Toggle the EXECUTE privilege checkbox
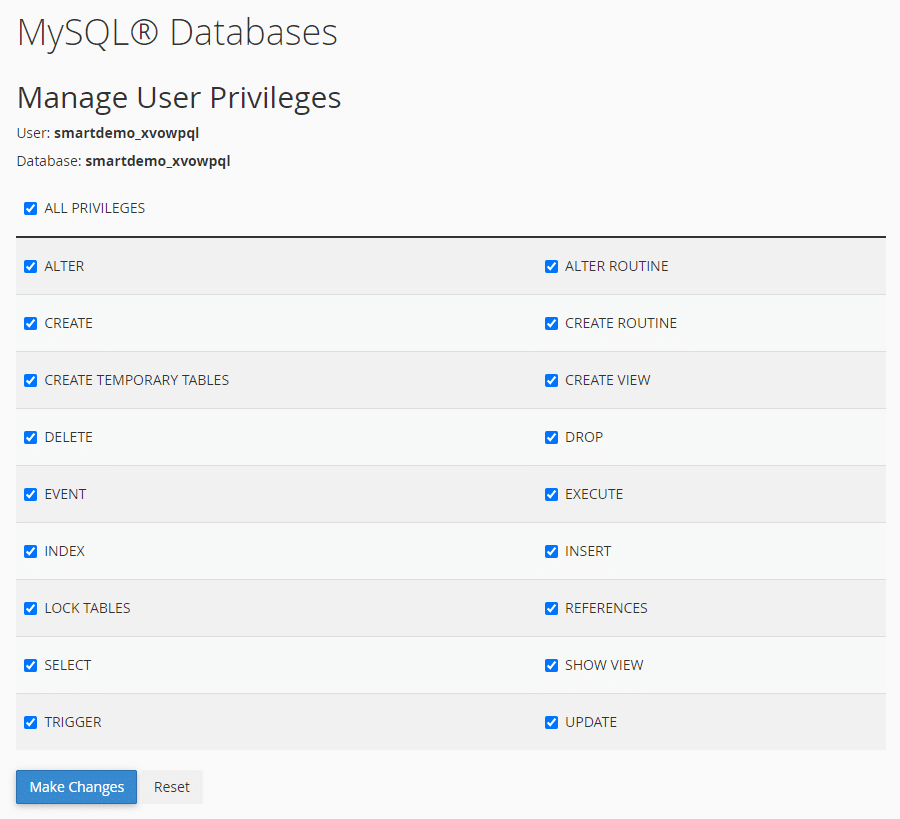This screenshot has width=900, height=819. (x=551, y=494)
